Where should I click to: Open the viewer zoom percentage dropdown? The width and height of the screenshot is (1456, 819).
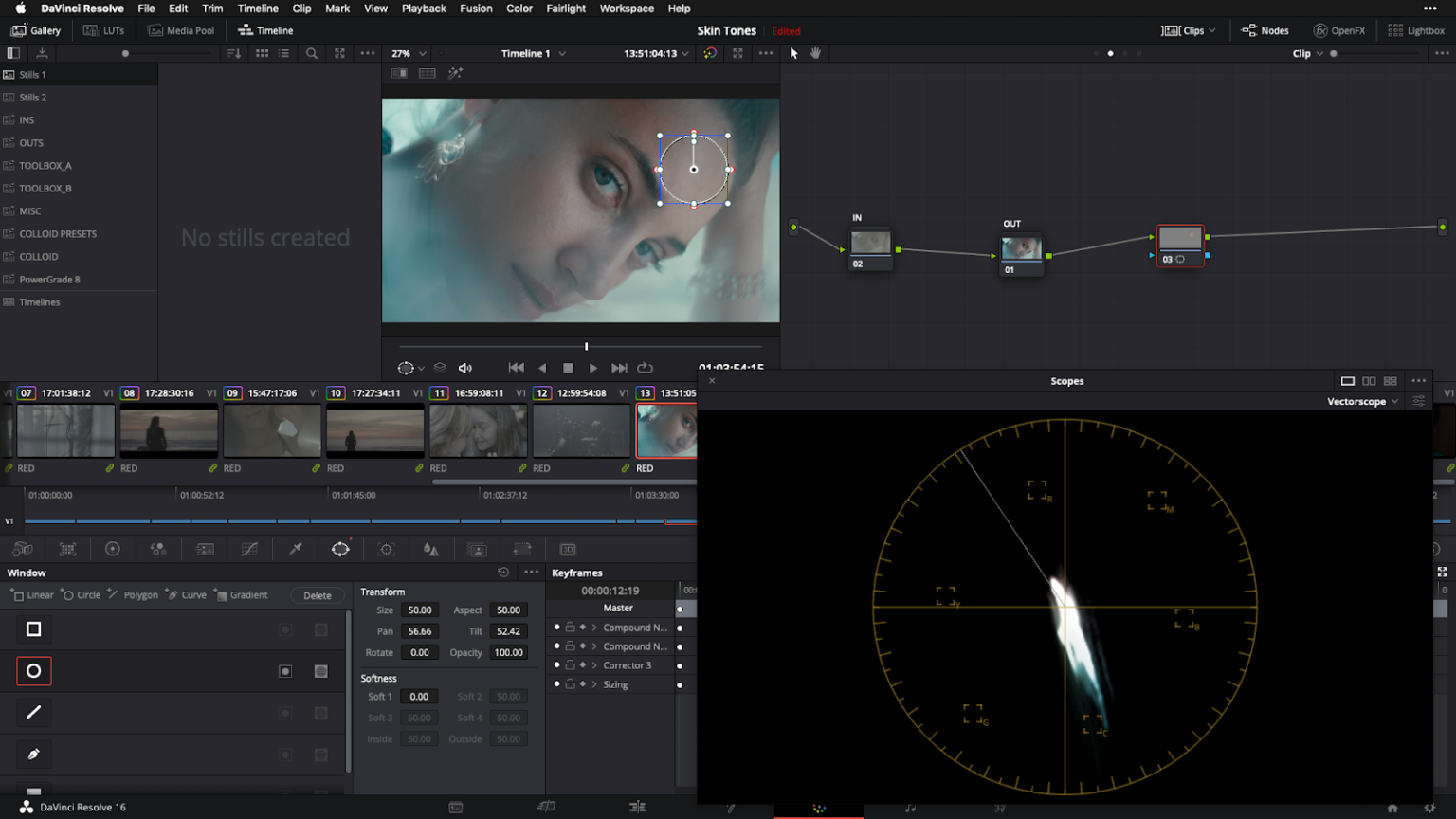point(408,53)
